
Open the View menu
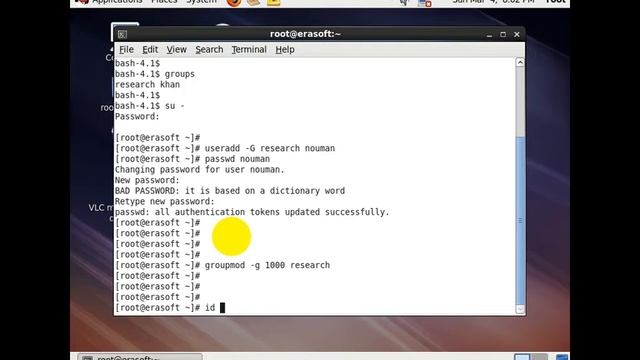[x=176, y=49]
